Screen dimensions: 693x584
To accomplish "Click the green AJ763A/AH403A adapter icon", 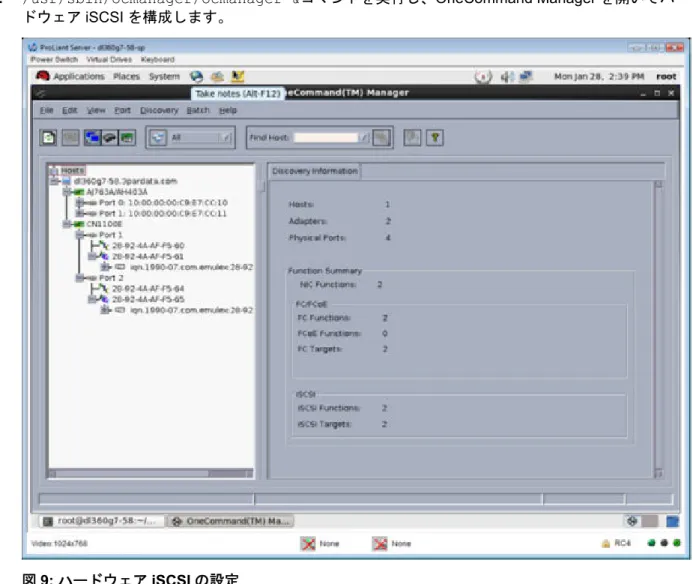I will pyautogui.click(x=79, y=192).
